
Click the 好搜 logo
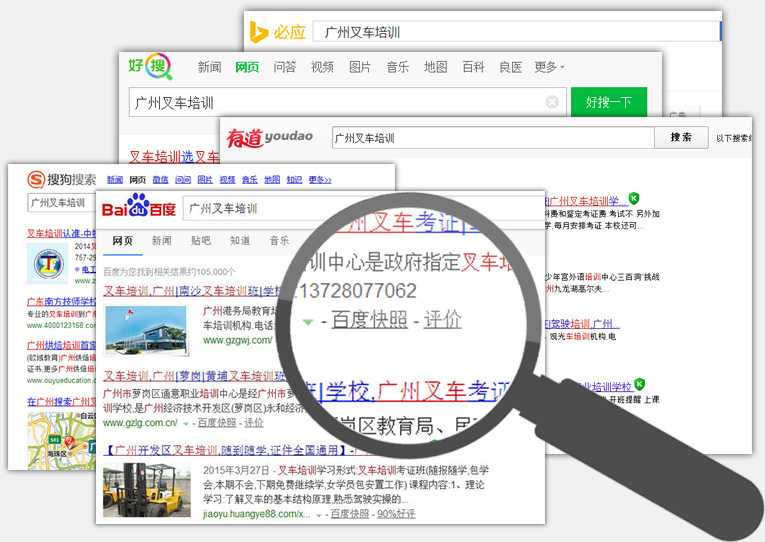[x=150, y=66]
